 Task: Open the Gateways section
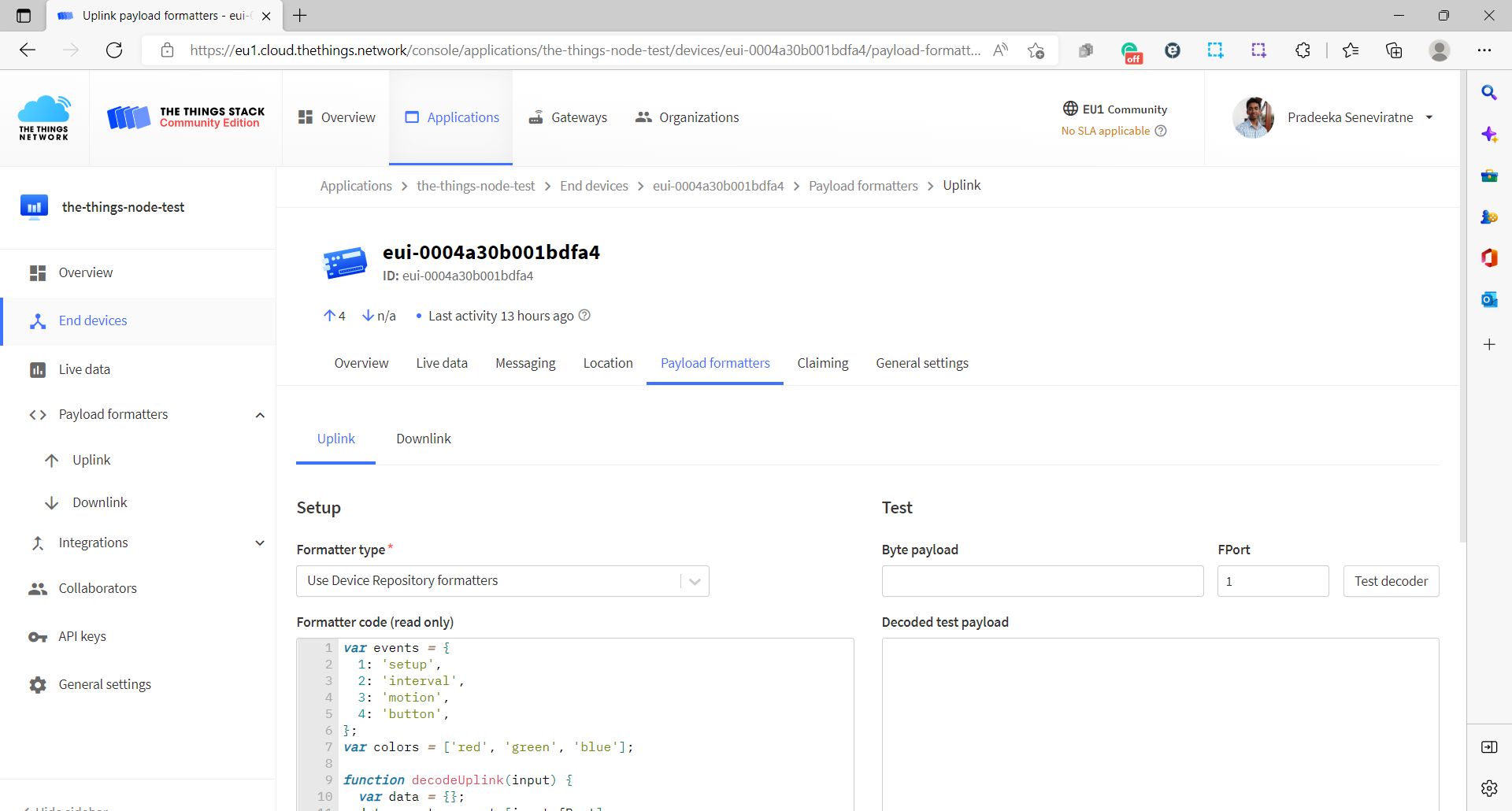point(568,117)
